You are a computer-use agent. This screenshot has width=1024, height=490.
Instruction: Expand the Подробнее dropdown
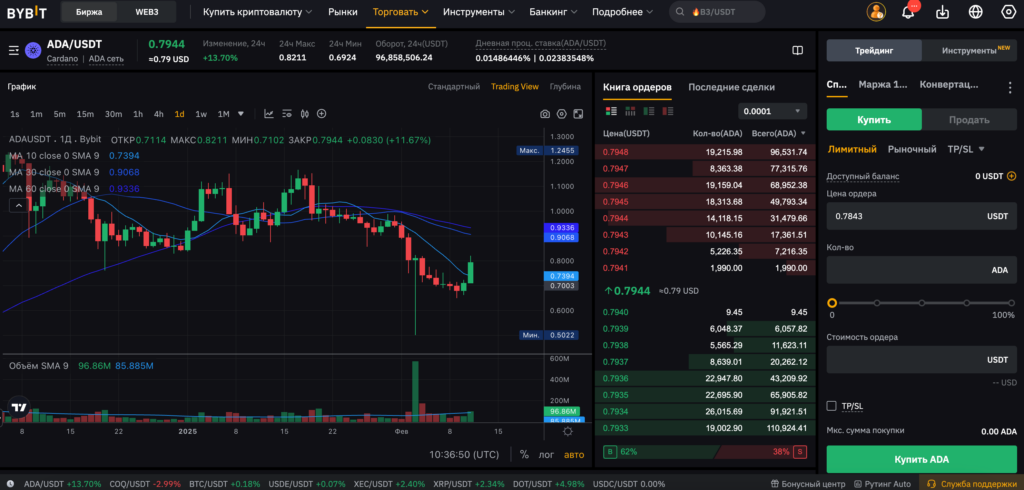click(622, 12)
